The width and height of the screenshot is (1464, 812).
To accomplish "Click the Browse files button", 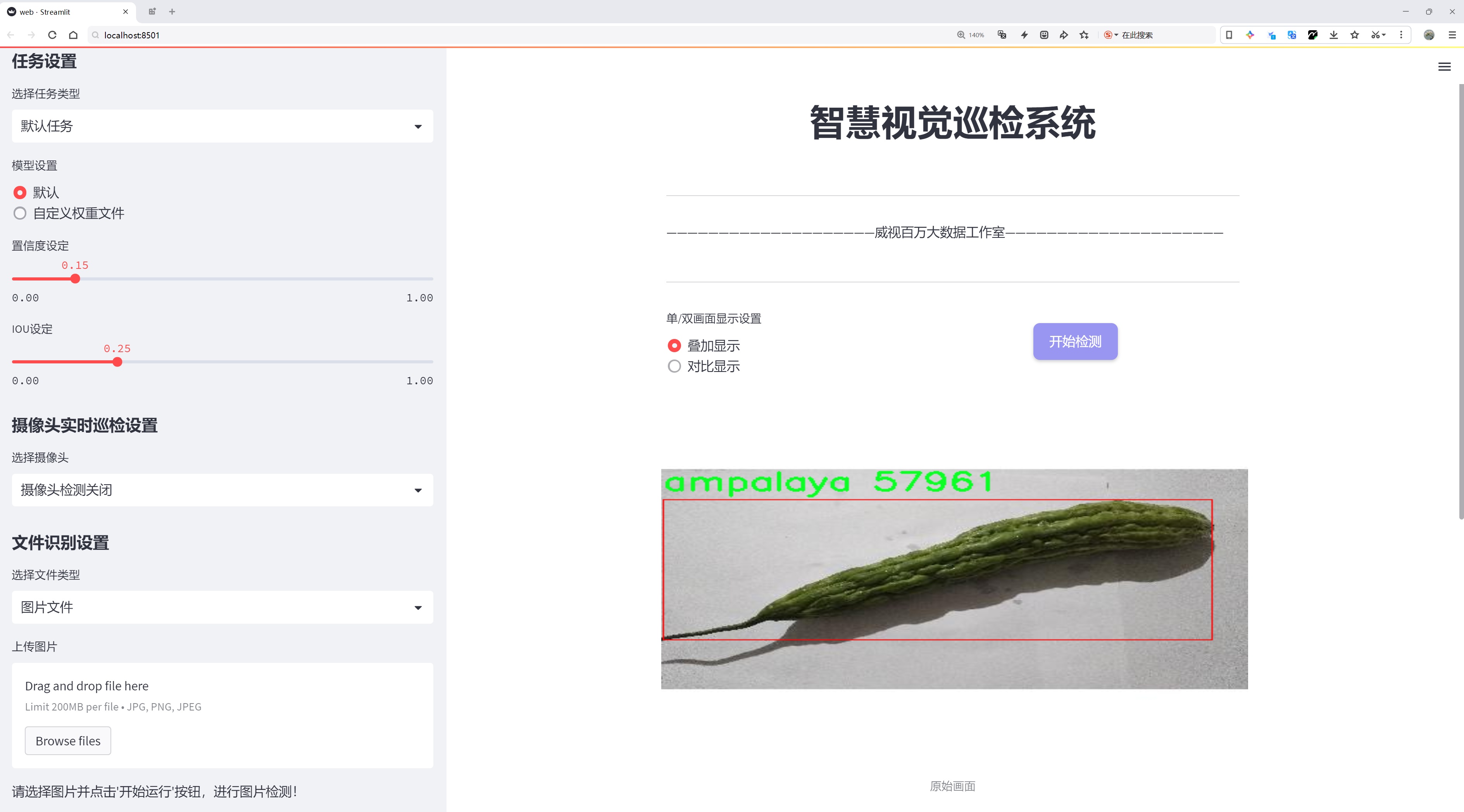I will coord(67,740).
